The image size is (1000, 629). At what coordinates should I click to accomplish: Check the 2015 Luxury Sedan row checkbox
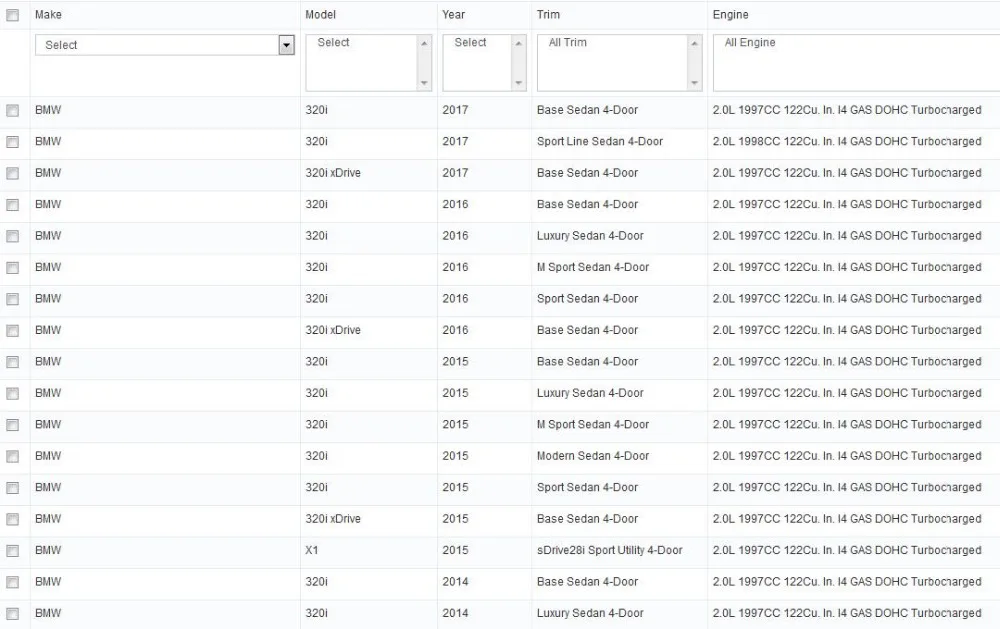click(12, 394)
